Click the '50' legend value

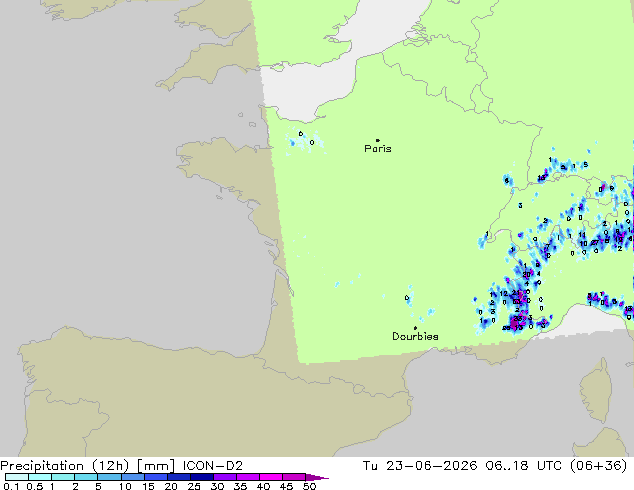coord(309,486)
